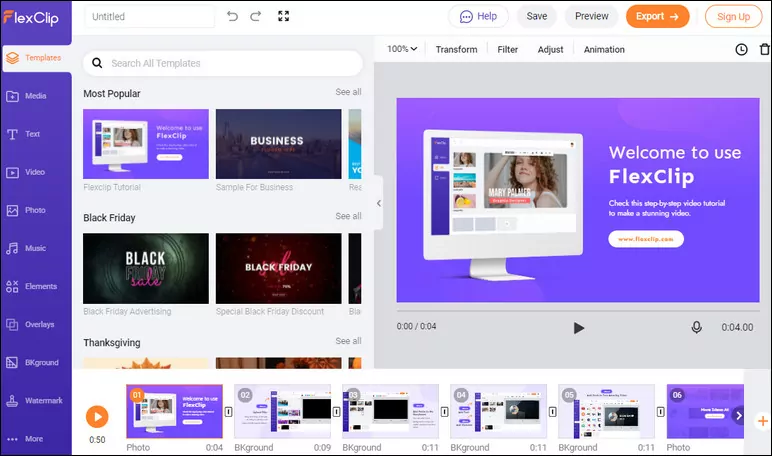Click transition icon between scenes 01 and 02

228,412
